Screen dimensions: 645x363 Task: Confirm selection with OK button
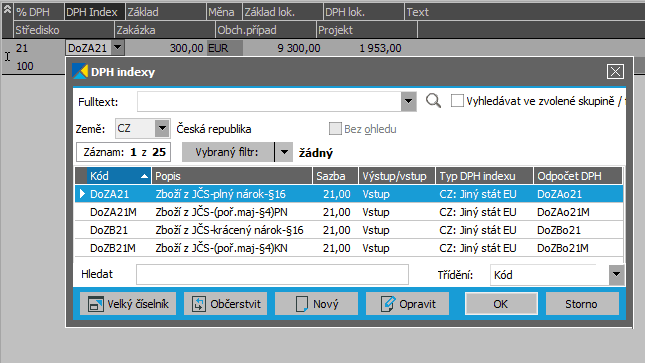(501, 304)
